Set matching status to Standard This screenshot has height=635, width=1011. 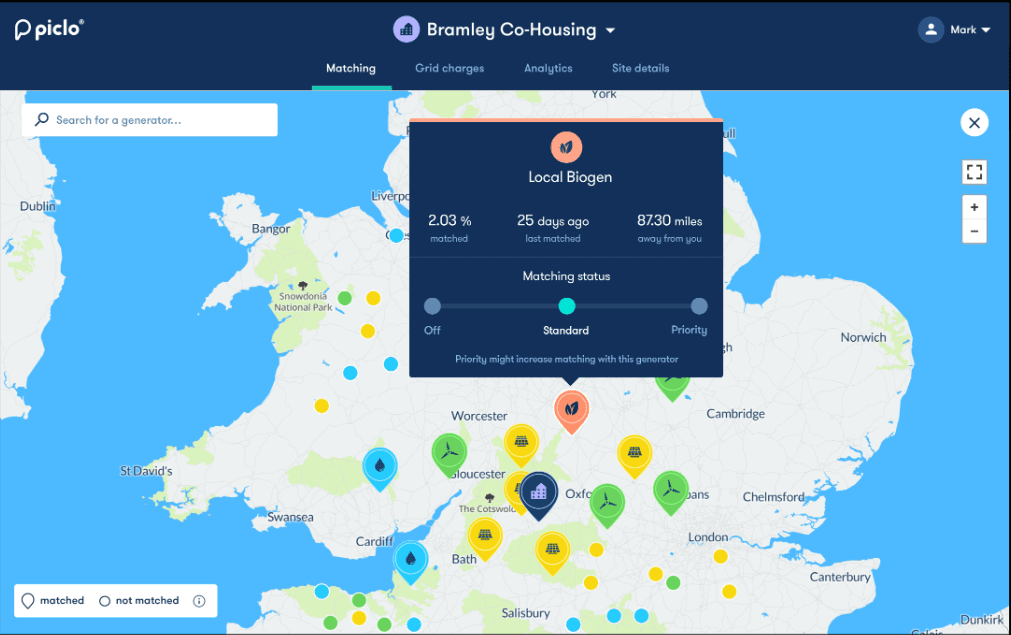click(567, 306)
